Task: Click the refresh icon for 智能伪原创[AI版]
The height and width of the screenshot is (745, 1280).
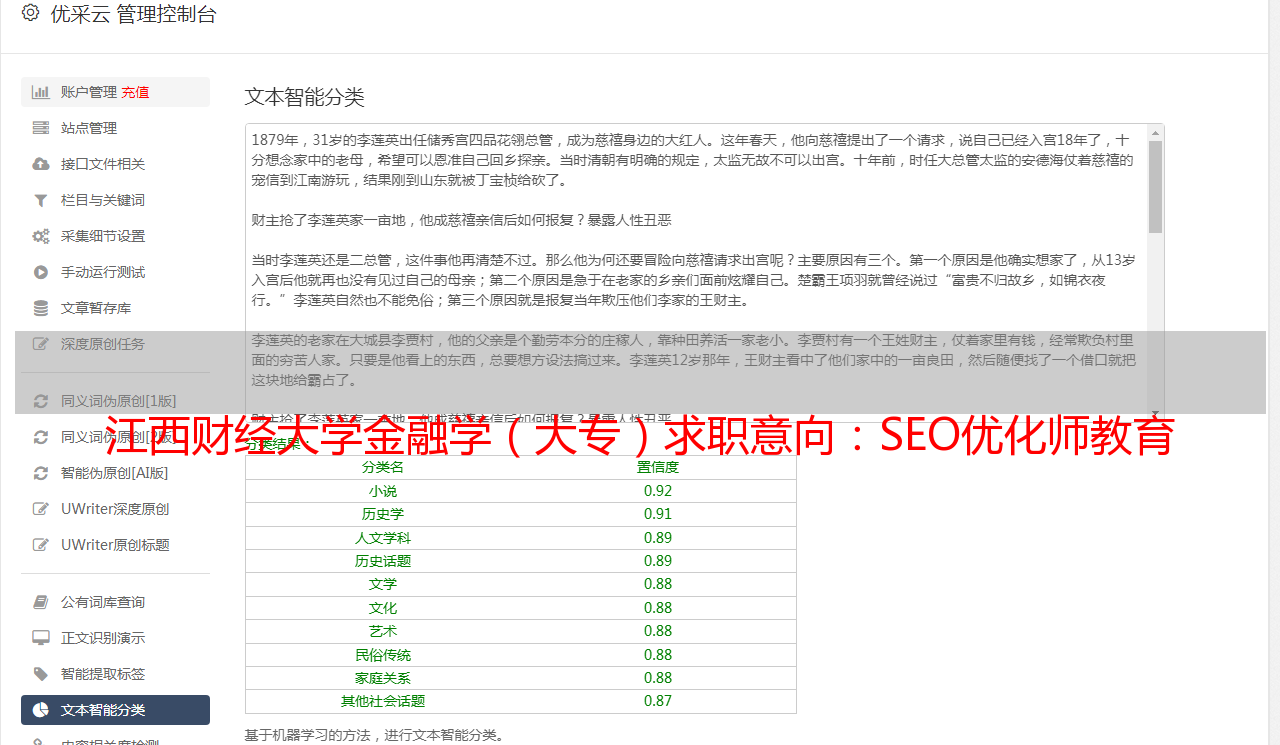Action: (x=41, y=473)
